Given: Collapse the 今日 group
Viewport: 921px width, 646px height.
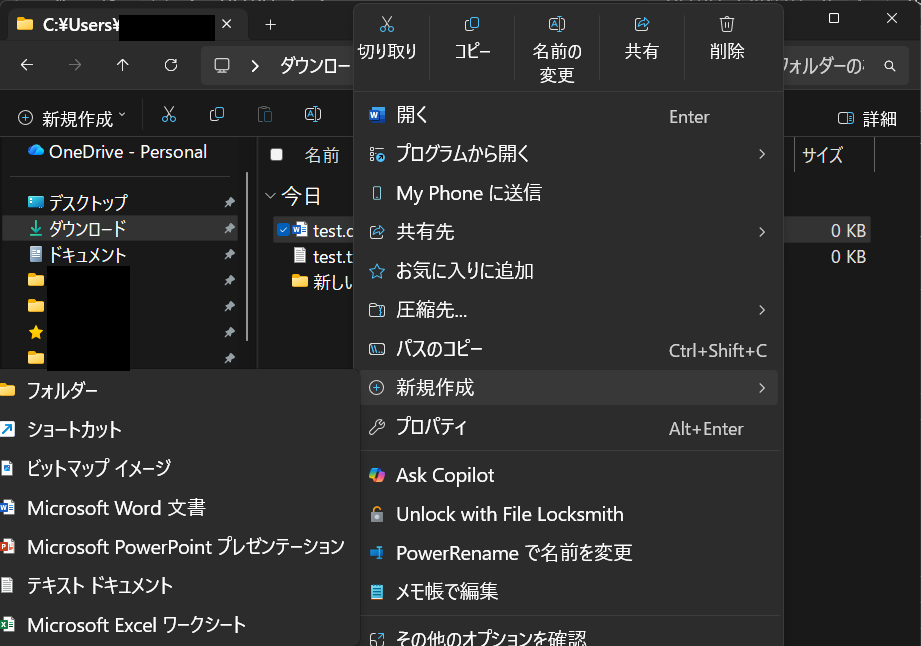Looking at the screenshot, I should 270,195.
